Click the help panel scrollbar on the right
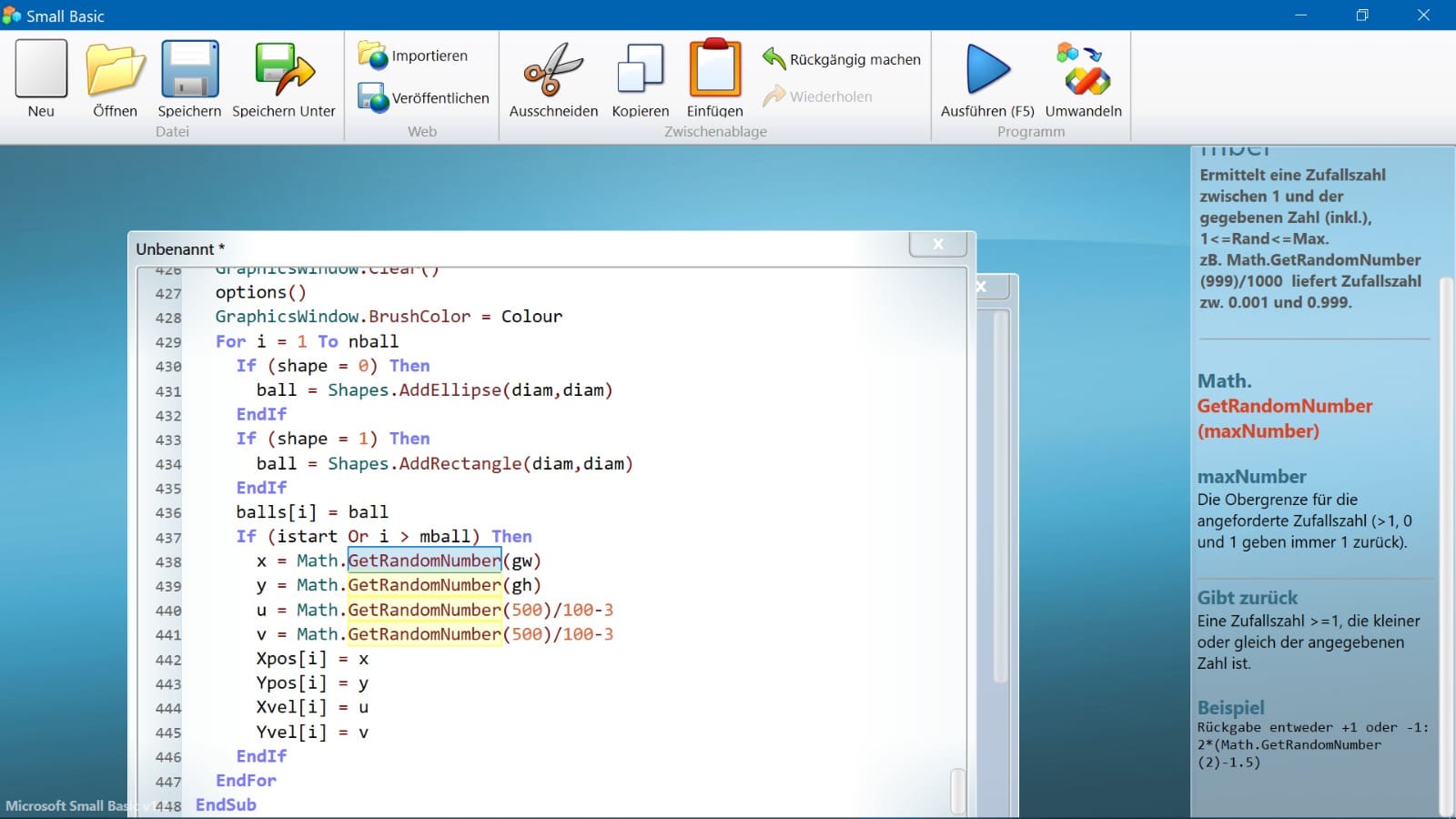 1446,546
